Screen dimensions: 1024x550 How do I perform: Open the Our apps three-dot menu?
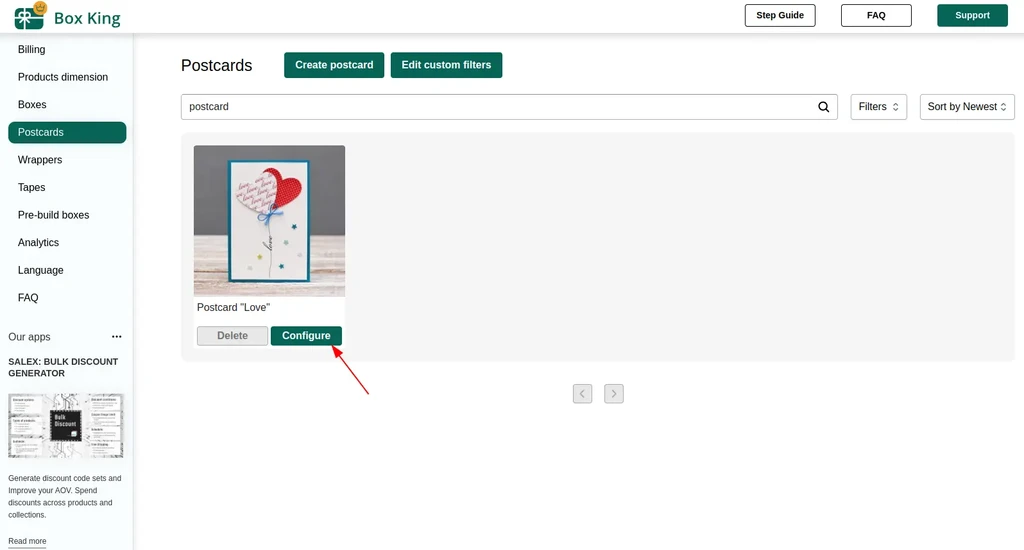116,337
